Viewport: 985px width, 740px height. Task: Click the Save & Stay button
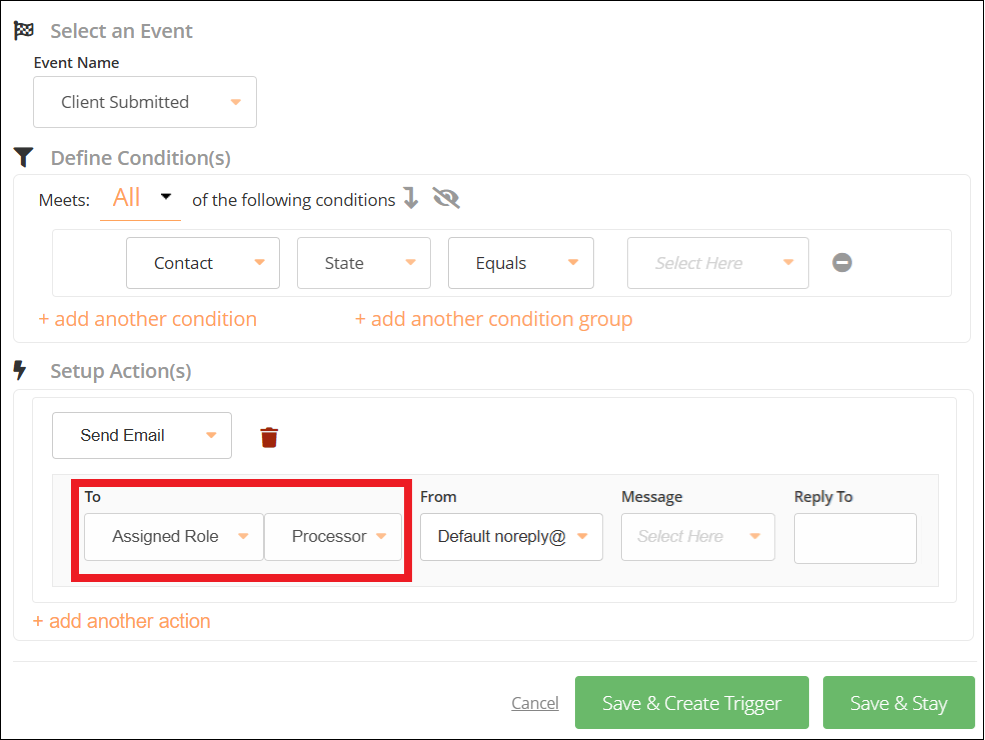898,703
